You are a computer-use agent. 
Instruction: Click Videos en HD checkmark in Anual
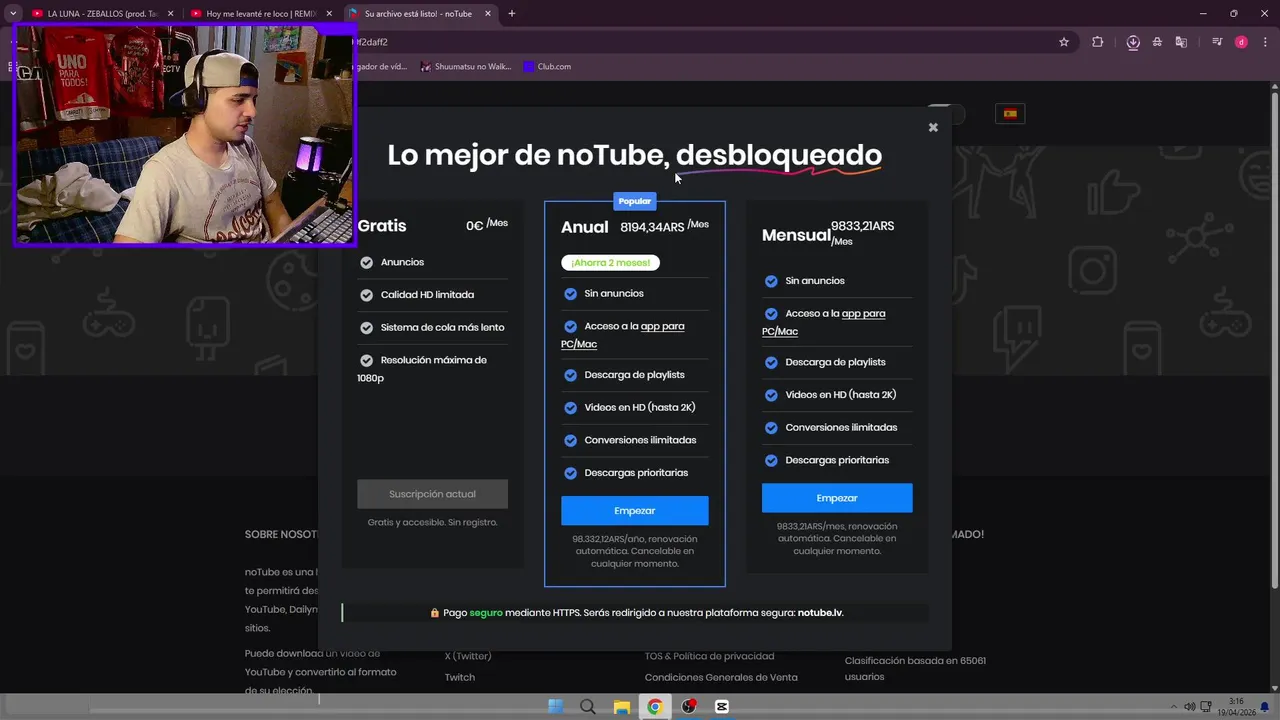(570, 408)
